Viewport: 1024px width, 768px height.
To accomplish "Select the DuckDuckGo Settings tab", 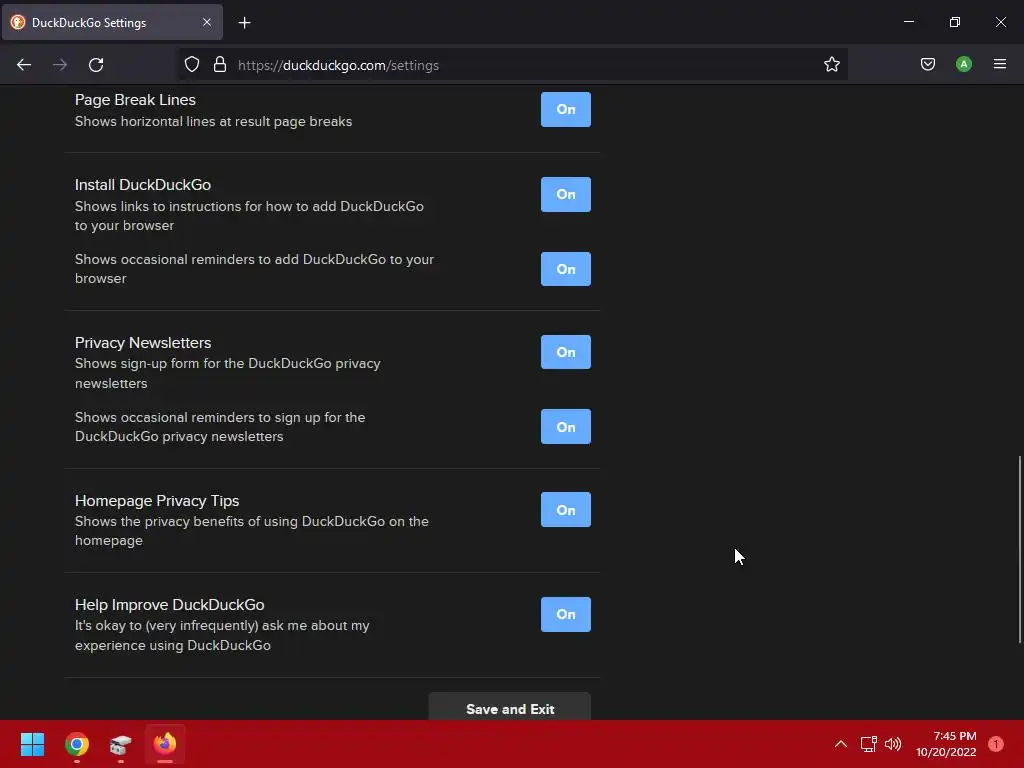I will click(x=112, y=22).
